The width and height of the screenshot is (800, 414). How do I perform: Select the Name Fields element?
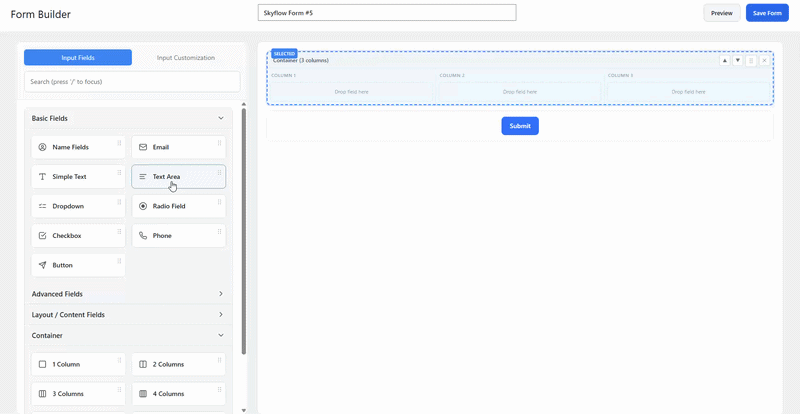(78, 147)
